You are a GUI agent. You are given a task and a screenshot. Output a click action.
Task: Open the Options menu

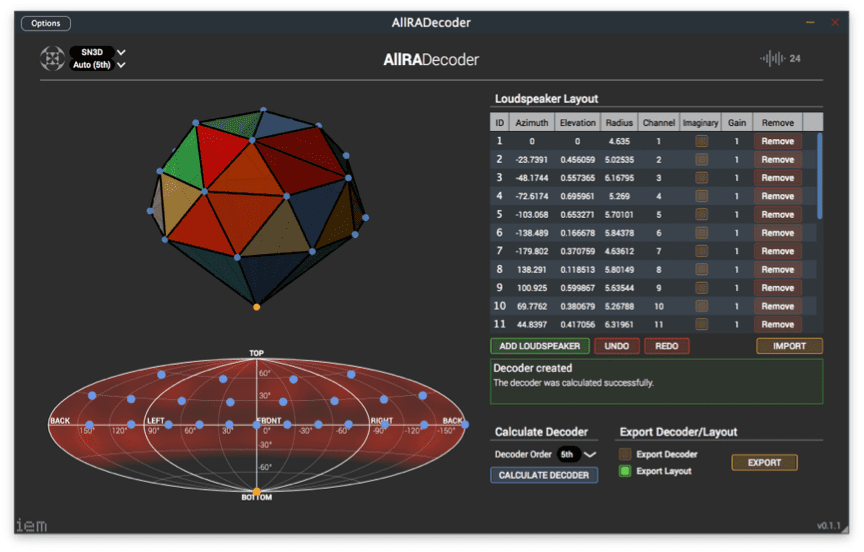(x=46, y=23)
